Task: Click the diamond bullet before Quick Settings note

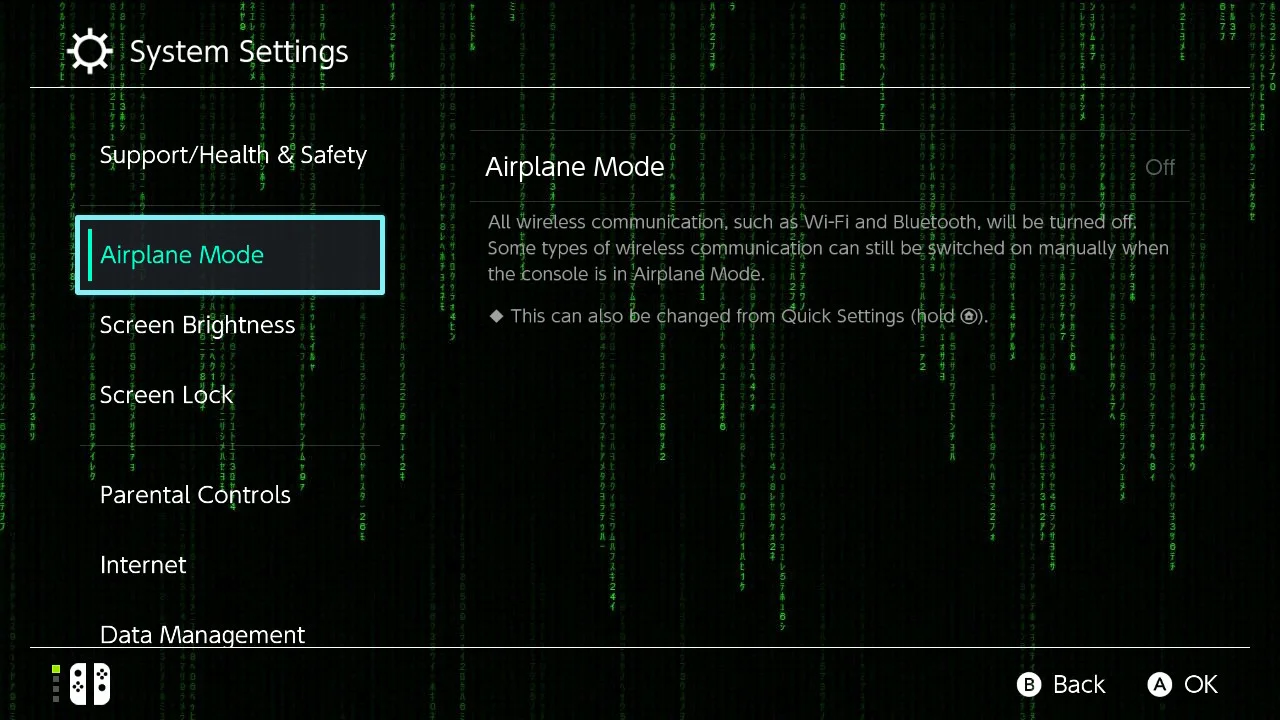Action: (x=496, y=316)
